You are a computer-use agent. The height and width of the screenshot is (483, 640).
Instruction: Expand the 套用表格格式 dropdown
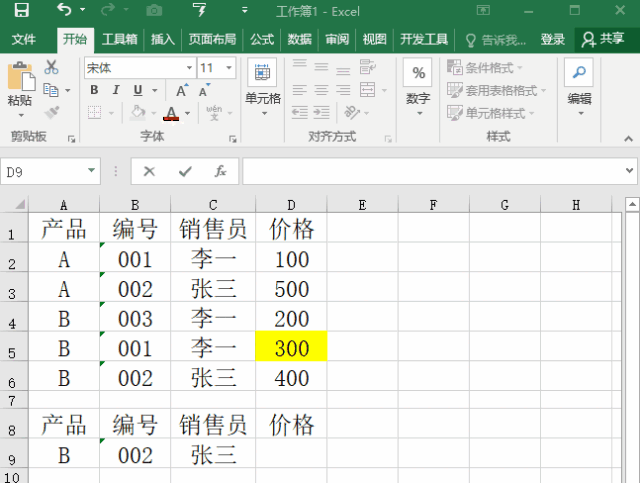coord(543,90)
